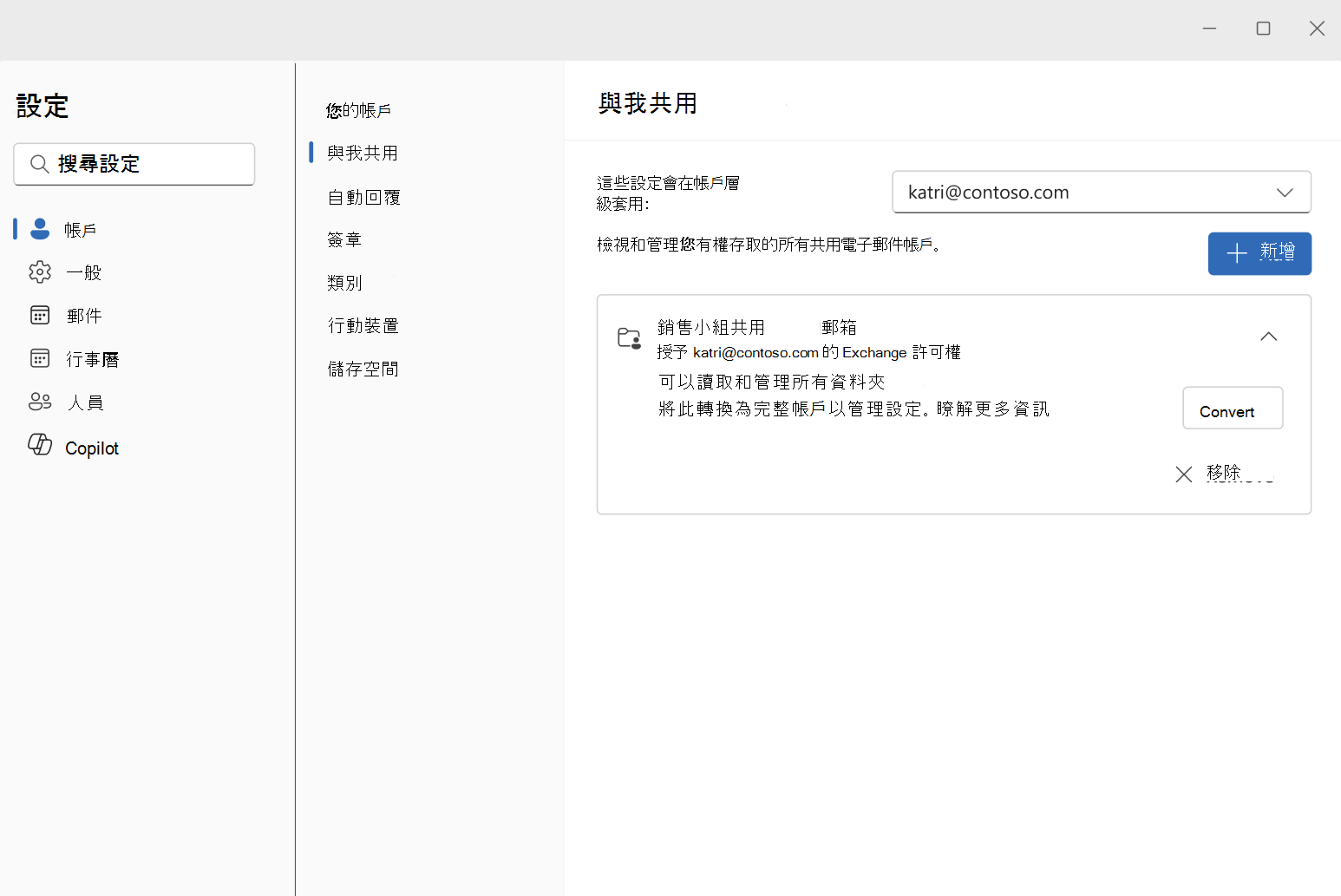Click the Convert button
The image size is (1341, 896).
pos(1233,408)
